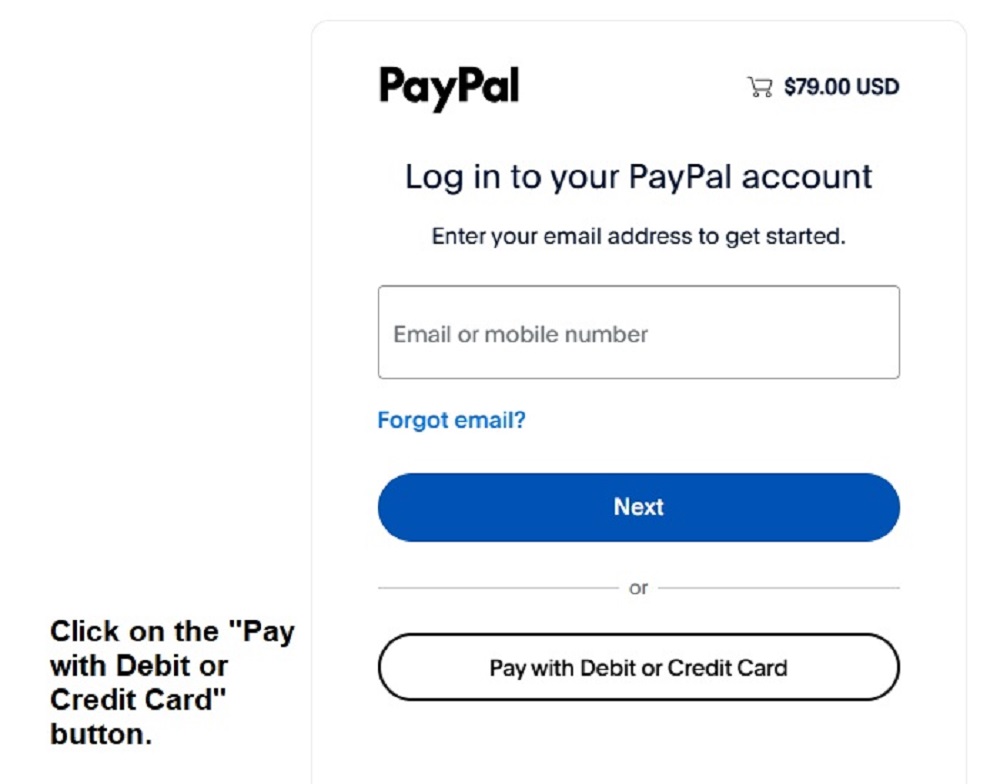Click the bold instruction text beside the card
Viewport: 1000px width, 784px height.
click(x=171, y=682)
